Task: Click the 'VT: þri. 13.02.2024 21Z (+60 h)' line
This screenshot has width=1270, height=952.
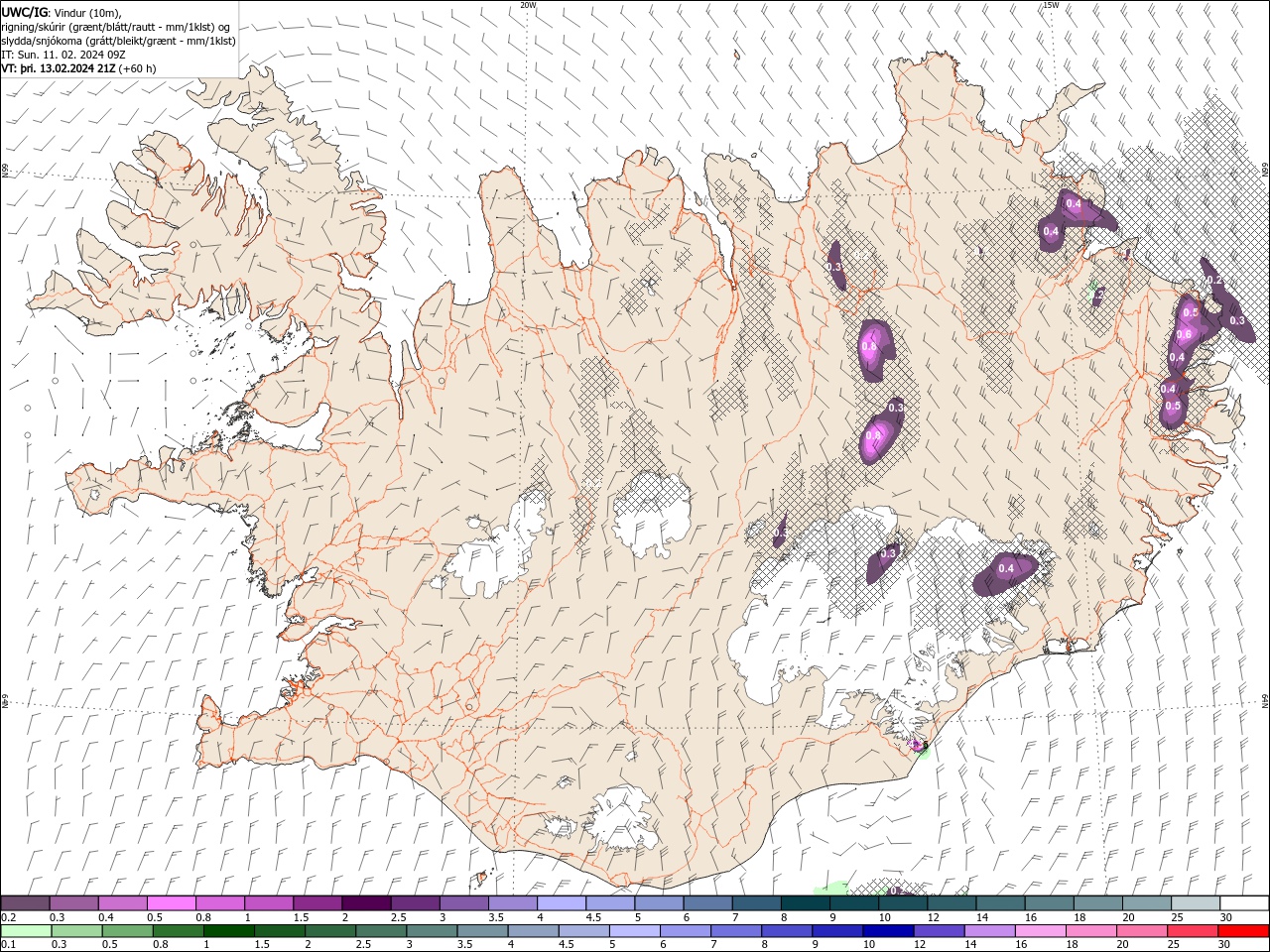Action: [78, 68]
